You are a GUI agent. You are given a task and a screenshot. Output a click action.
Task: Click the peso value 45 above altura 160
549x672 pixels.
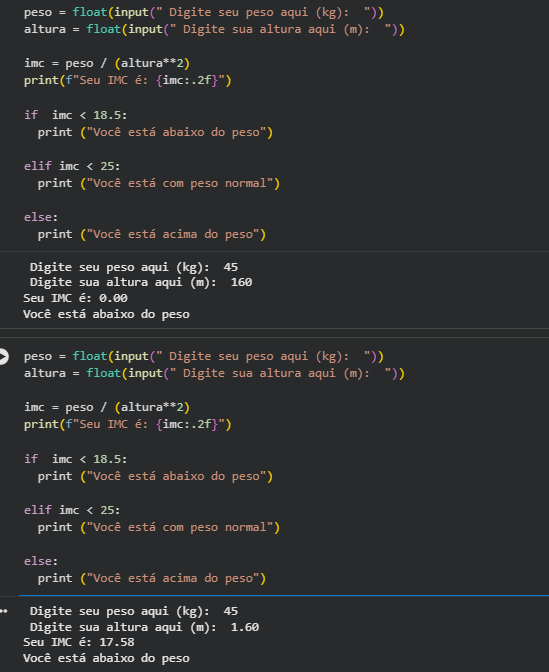pyautogui.click(x=231, y=267)
